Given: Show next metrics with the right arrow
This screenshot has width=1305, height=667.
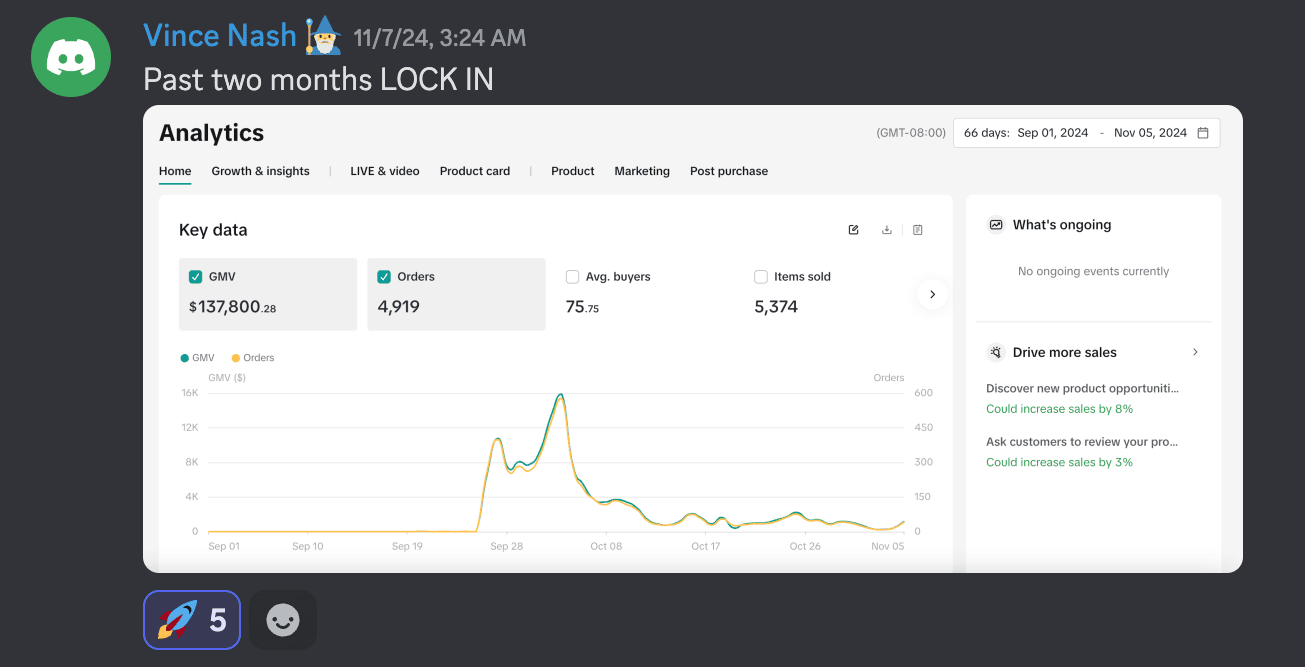Looking at the screenshot, I should 932,294.
